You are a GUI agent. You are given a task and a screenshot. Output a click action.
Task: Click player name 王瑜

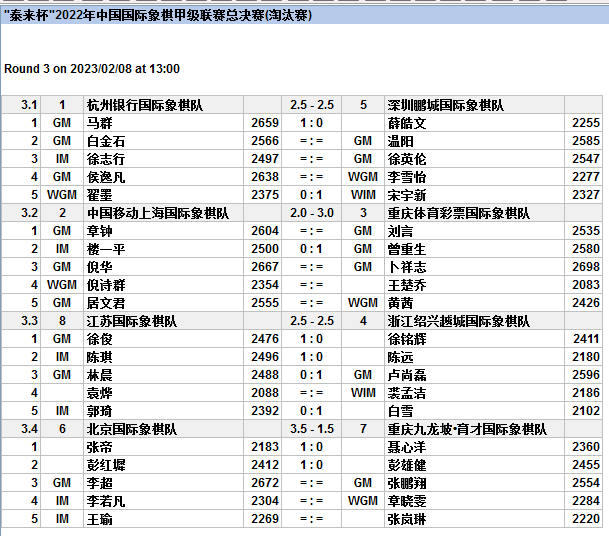point(99,519)
